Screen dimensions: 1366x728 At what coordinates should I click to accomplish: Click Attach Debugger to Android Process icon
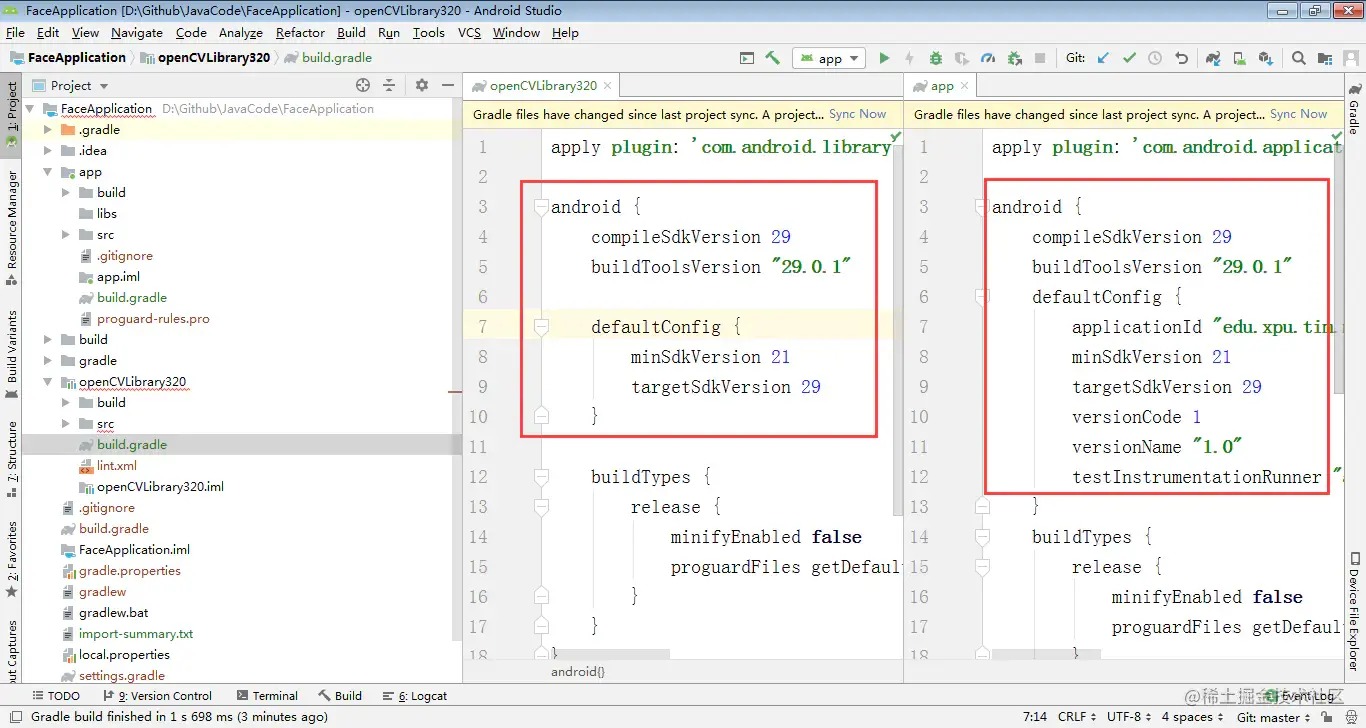pyautogui.click(x=1014, y=58)
